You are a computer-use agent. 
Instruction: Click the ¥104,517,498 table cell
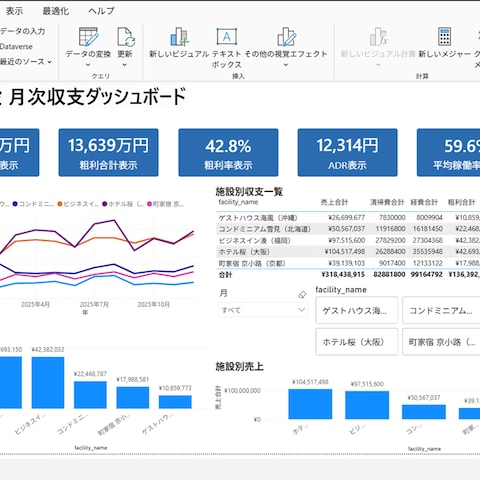[x=345, y=251]
